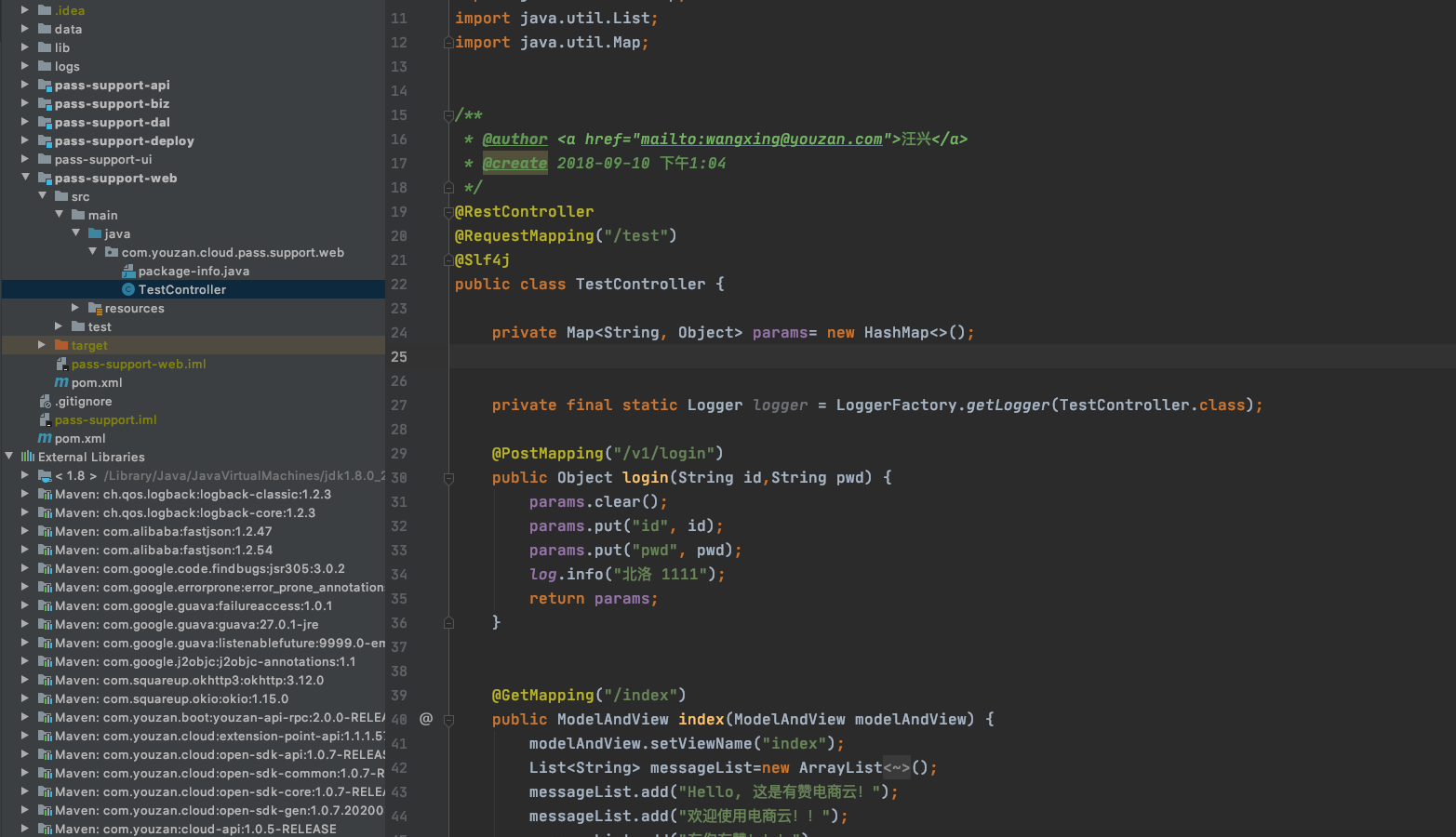Click the .gitignore file icon
Viewport: 1456px width, 837px height.
(45, 401)
